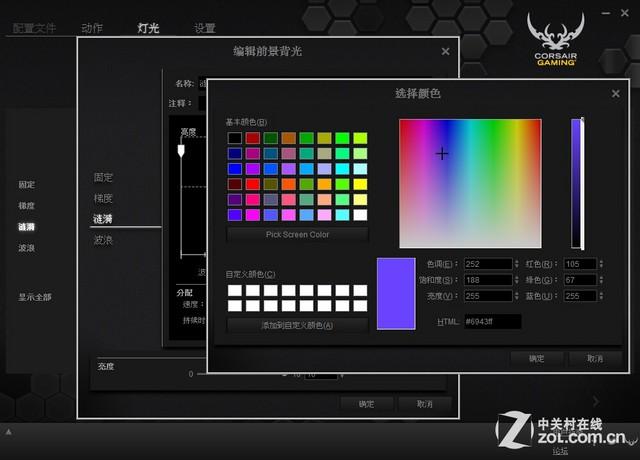Pick the black basic color swatch

click(235, 138)
